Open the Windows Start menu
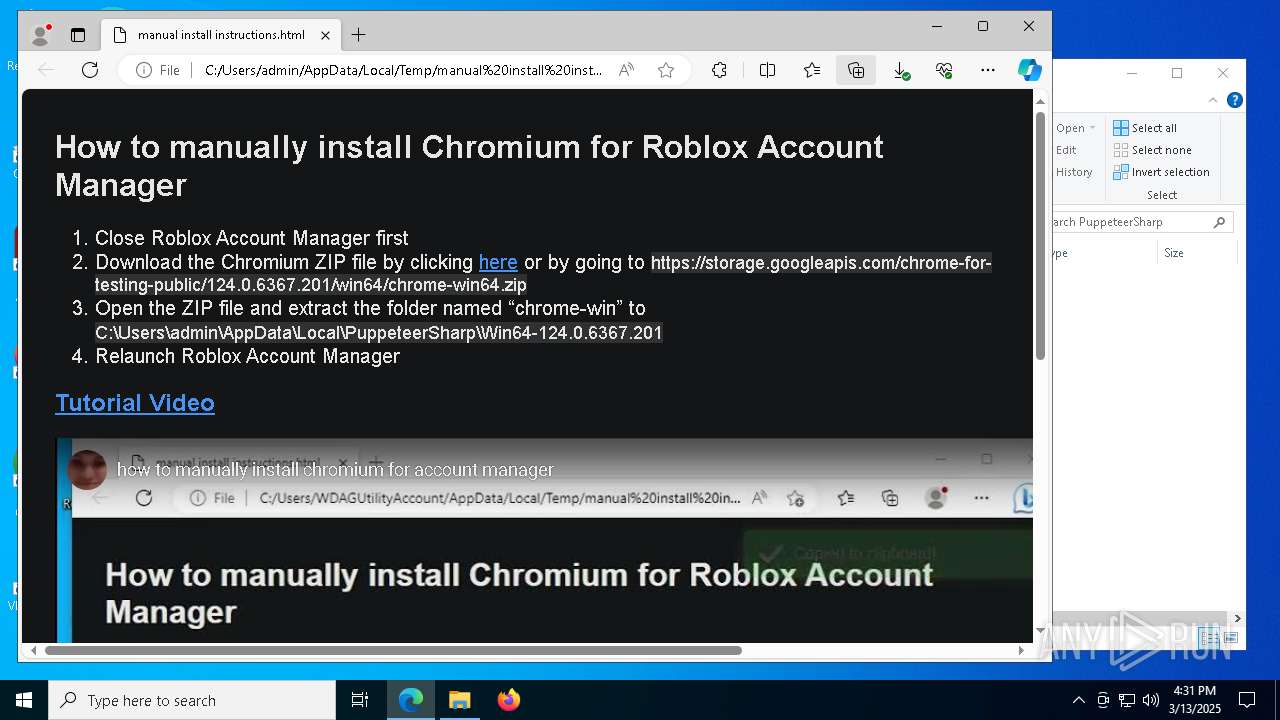 point(24,700)
